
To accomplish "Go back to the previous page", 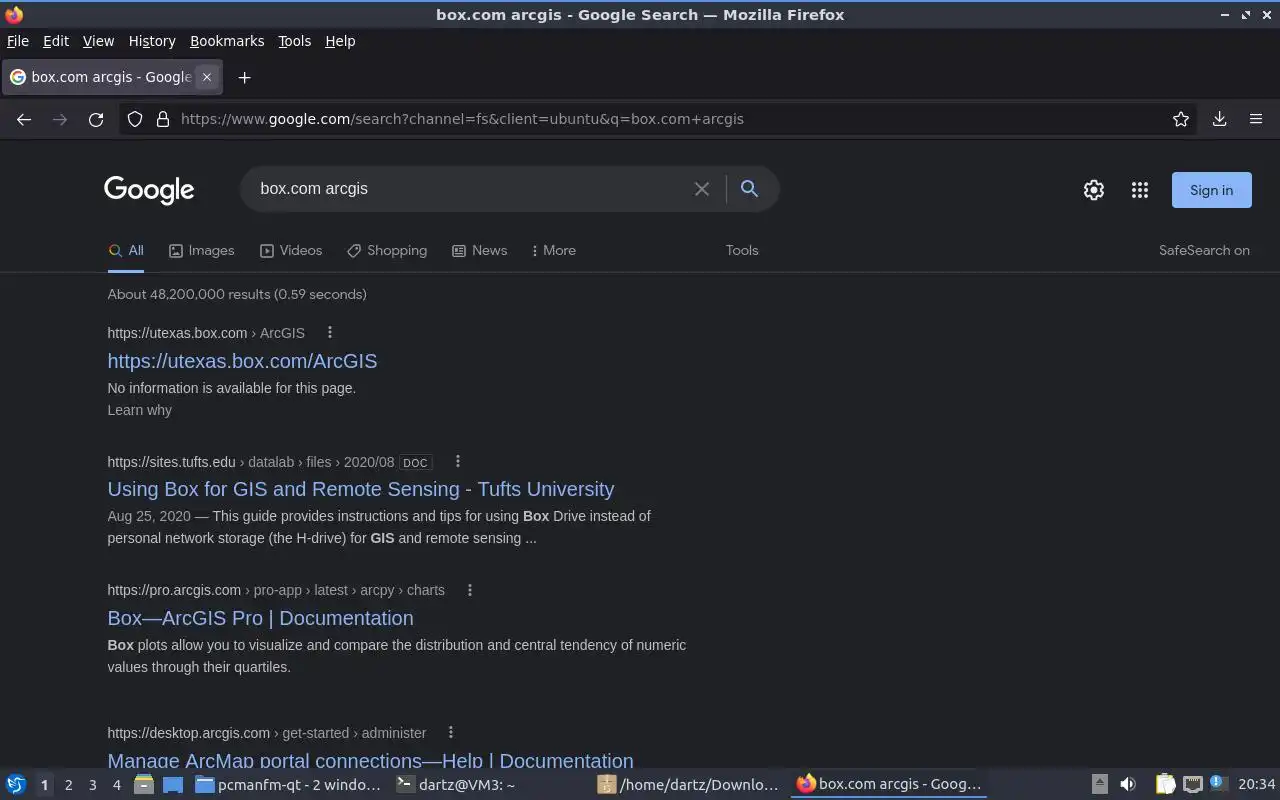I will tap(24, 119).
